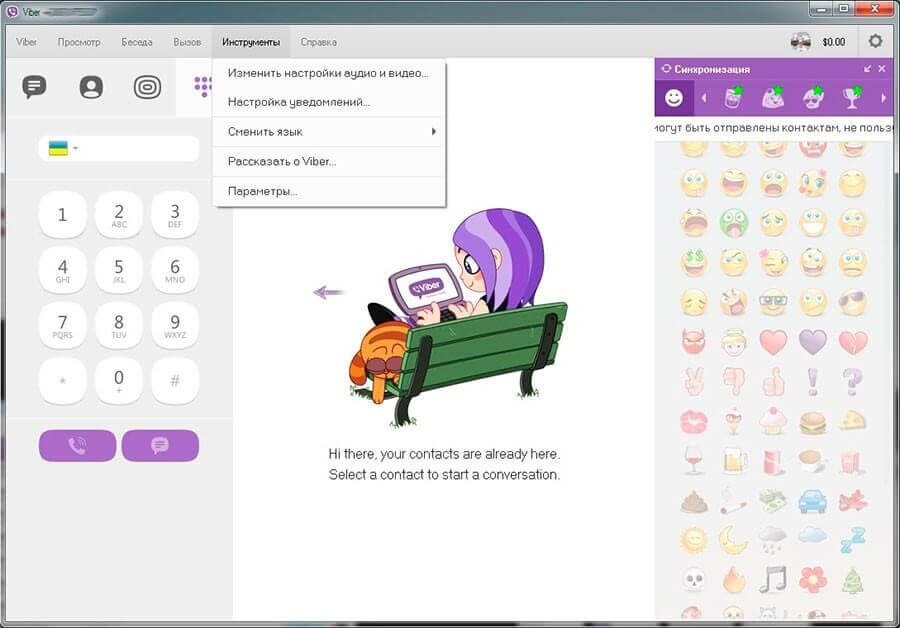Open the Viber menu
Screen dimensions: 900x628
tap(26, 42)
